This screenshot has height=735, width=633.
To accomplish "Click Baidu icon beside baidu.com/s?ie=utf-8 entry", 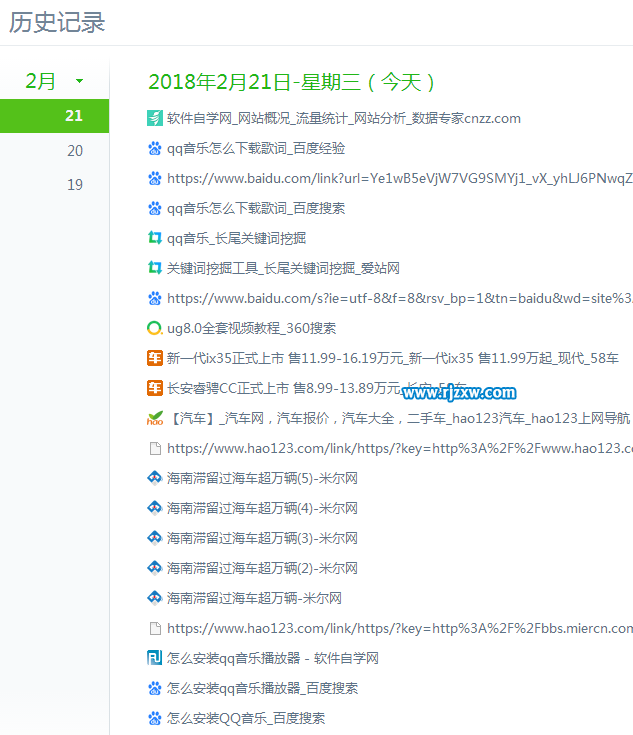I will point(155,298).
